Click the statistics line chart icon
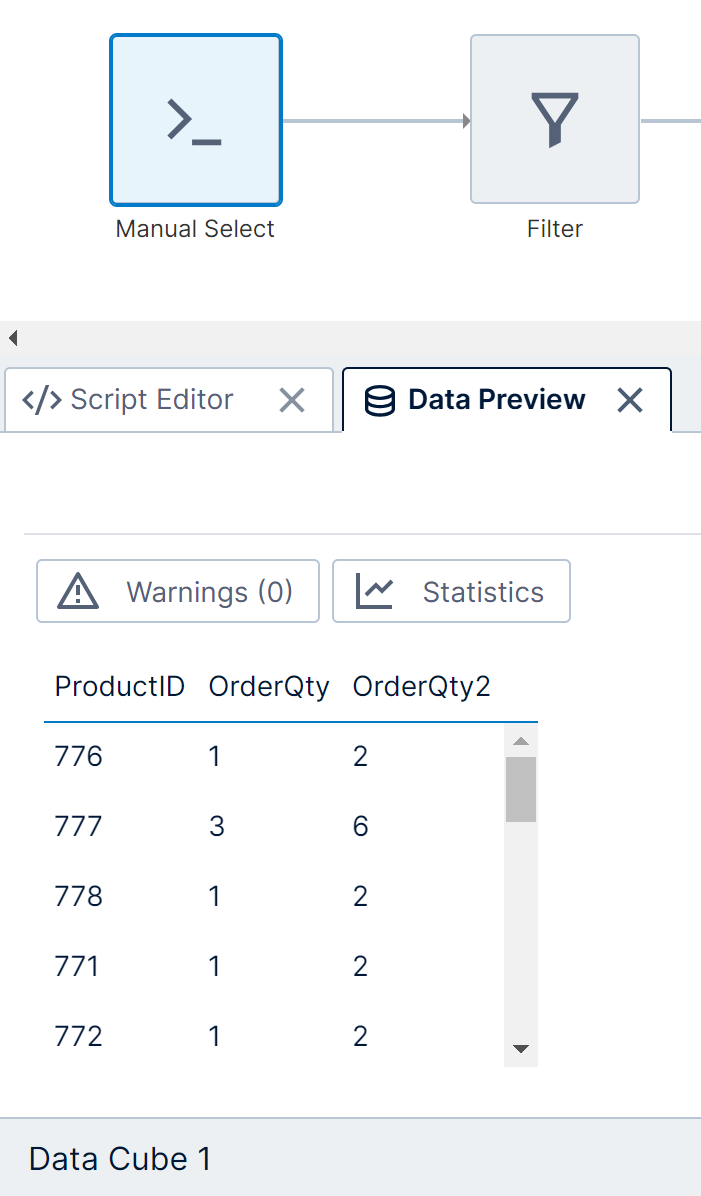The image size is (701, 1196). (375, 592)
